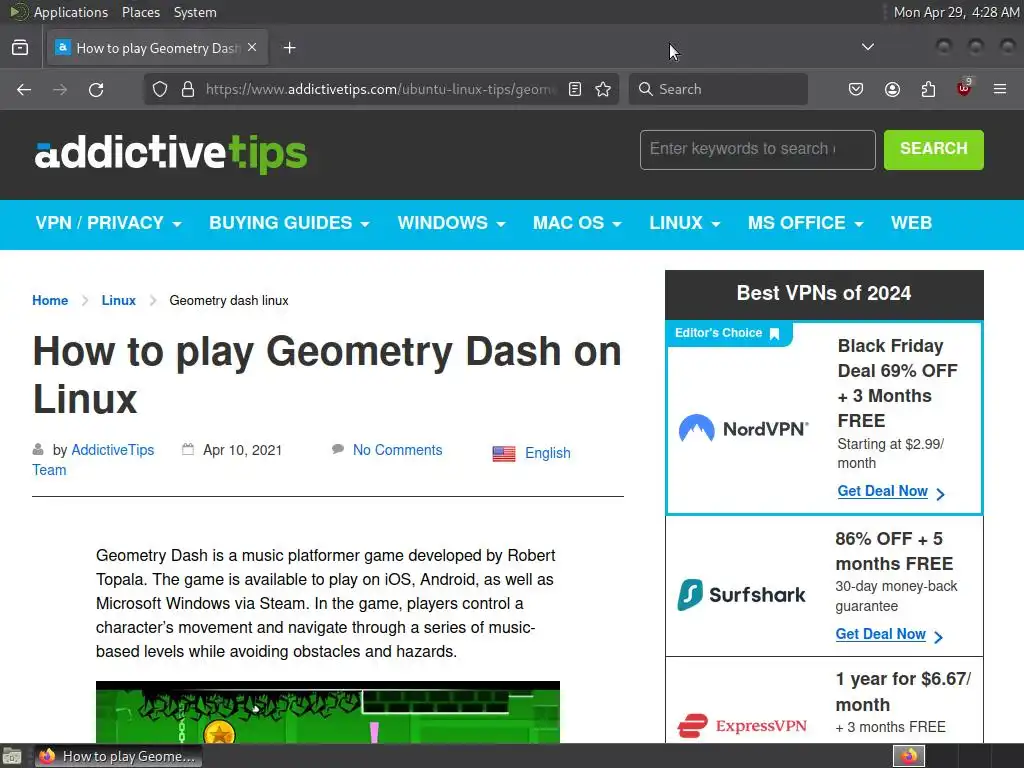The height and width of the screenshot is (768, 1024).
Task: Open a new tab with plus button
Action: click(289, 48)
